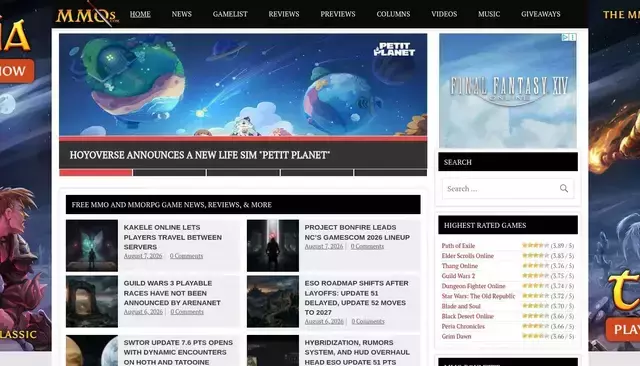The width and height of the screenshot is (640, 366).
Task: Click August 7, 2026 date under Project Bonfire
Action: point(324,246)
